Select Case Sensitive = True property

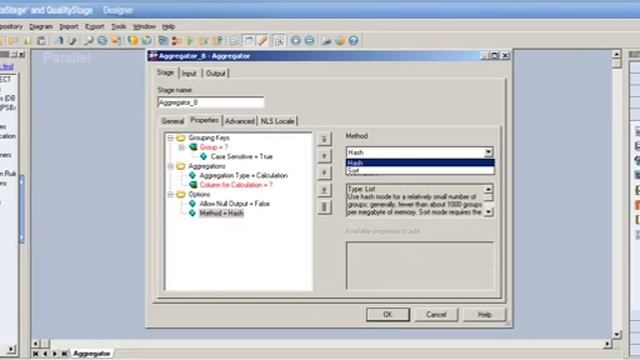click(242, 157)
